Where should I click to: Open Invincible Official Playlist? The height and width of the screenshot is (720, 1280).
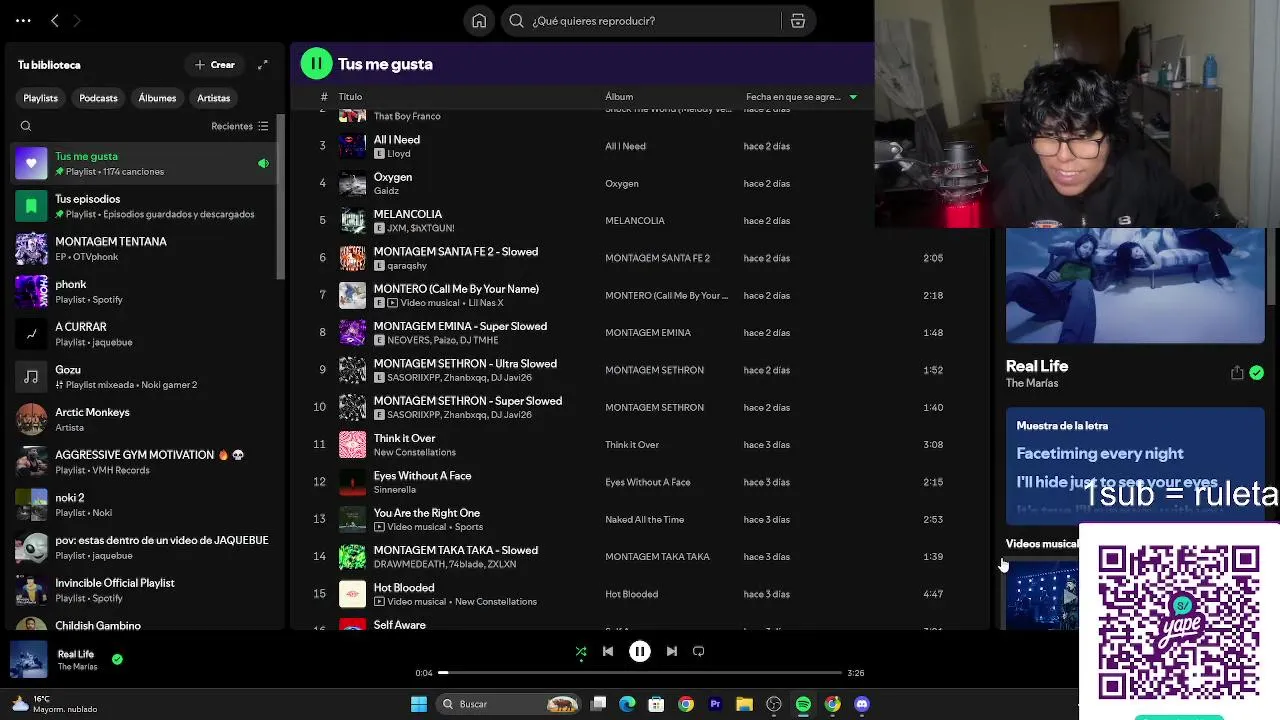pyautogui.click(x=143, y=590)
